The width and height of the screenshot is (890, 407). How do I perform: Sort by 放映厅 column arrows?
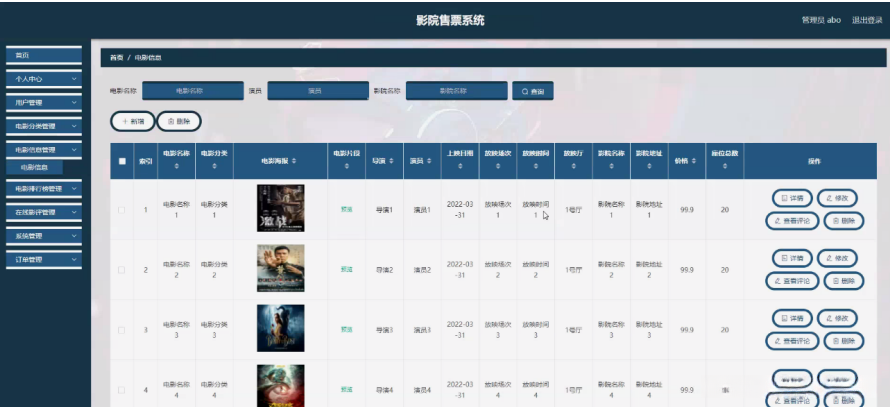[x=573, y=166]
